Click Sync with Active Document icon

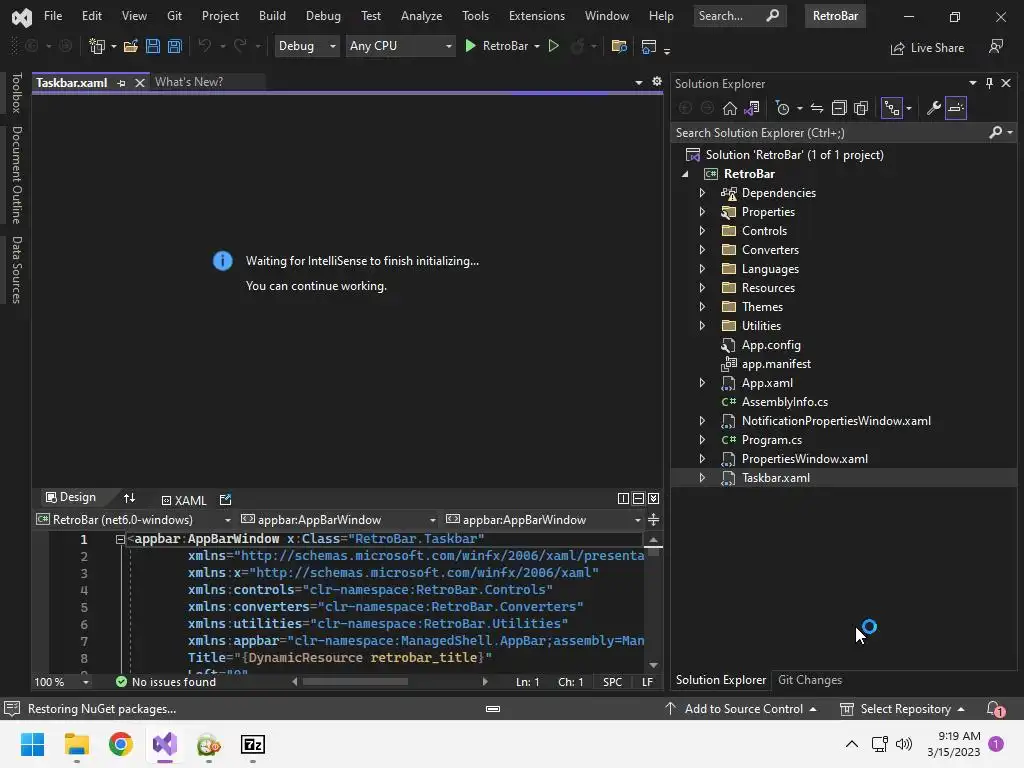(x=817, y=108)
